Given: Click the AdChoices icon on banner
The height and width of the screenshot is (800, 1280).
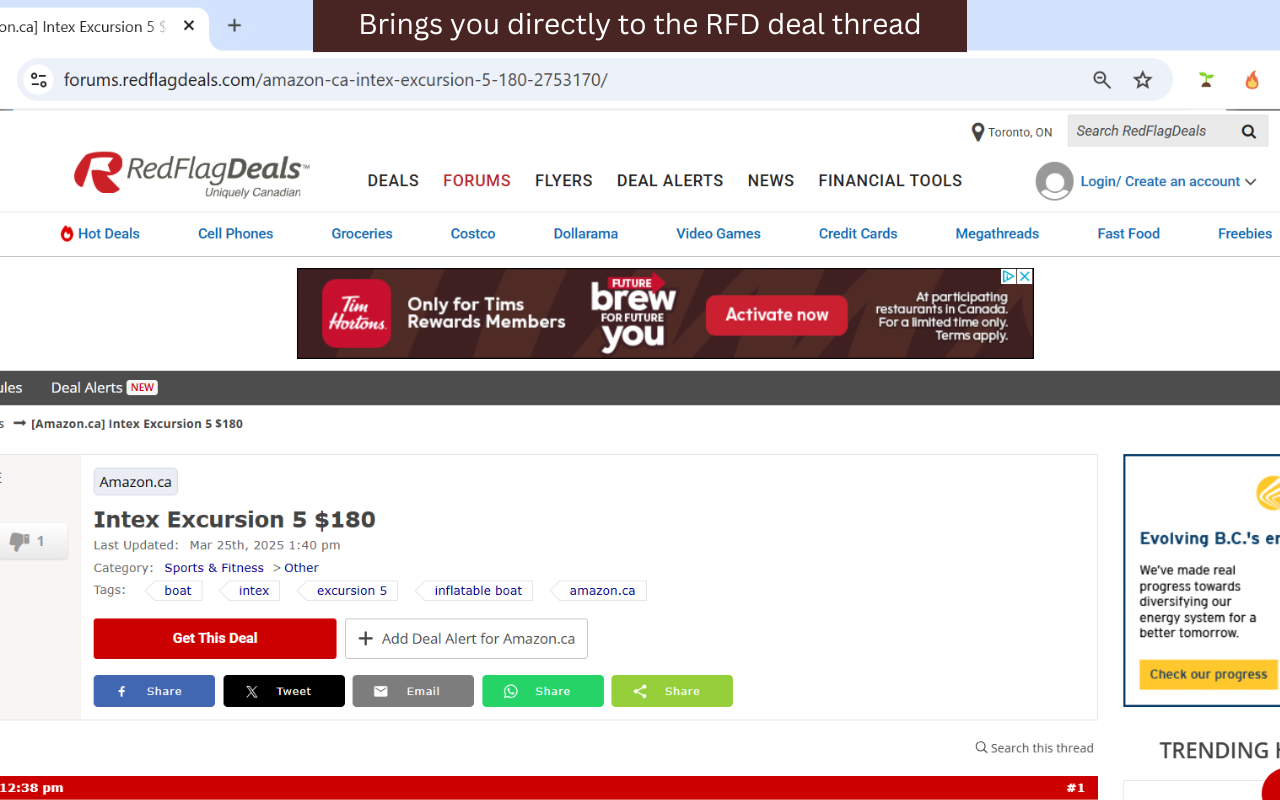Looking at the screenshot, I should pyautogui.click(x=1010, y=277).
